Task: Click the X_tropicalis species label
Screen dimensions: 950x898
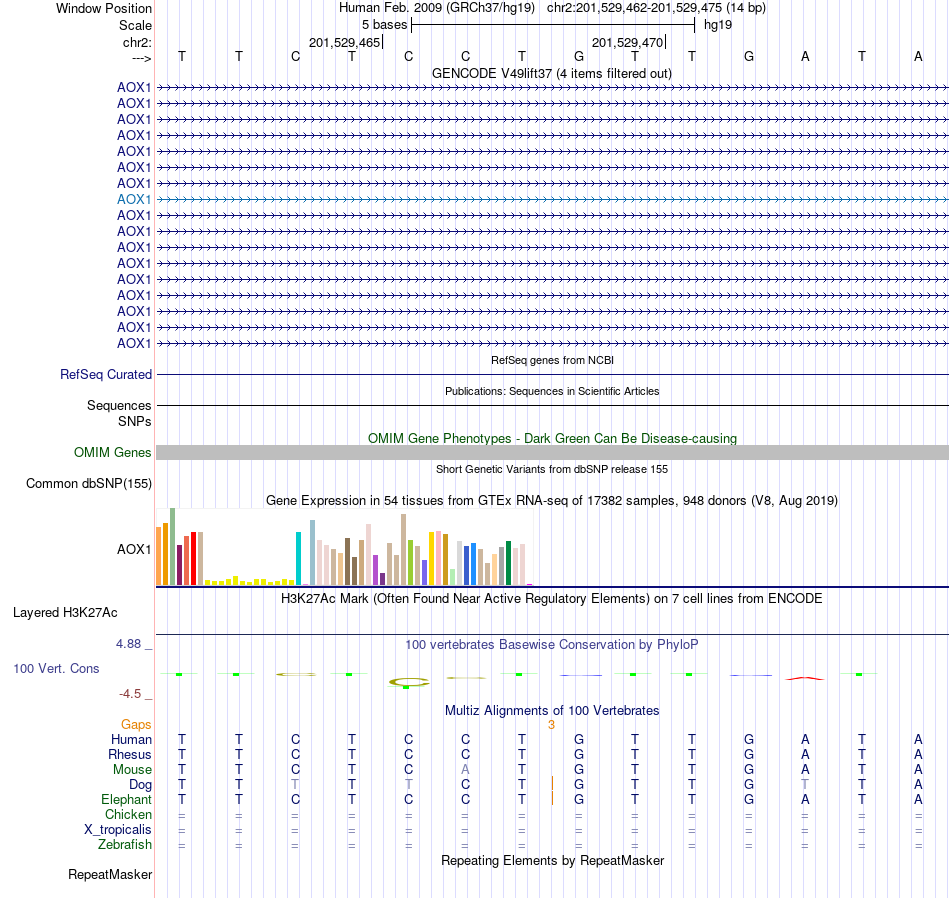Action: click(x=118, y=830)
